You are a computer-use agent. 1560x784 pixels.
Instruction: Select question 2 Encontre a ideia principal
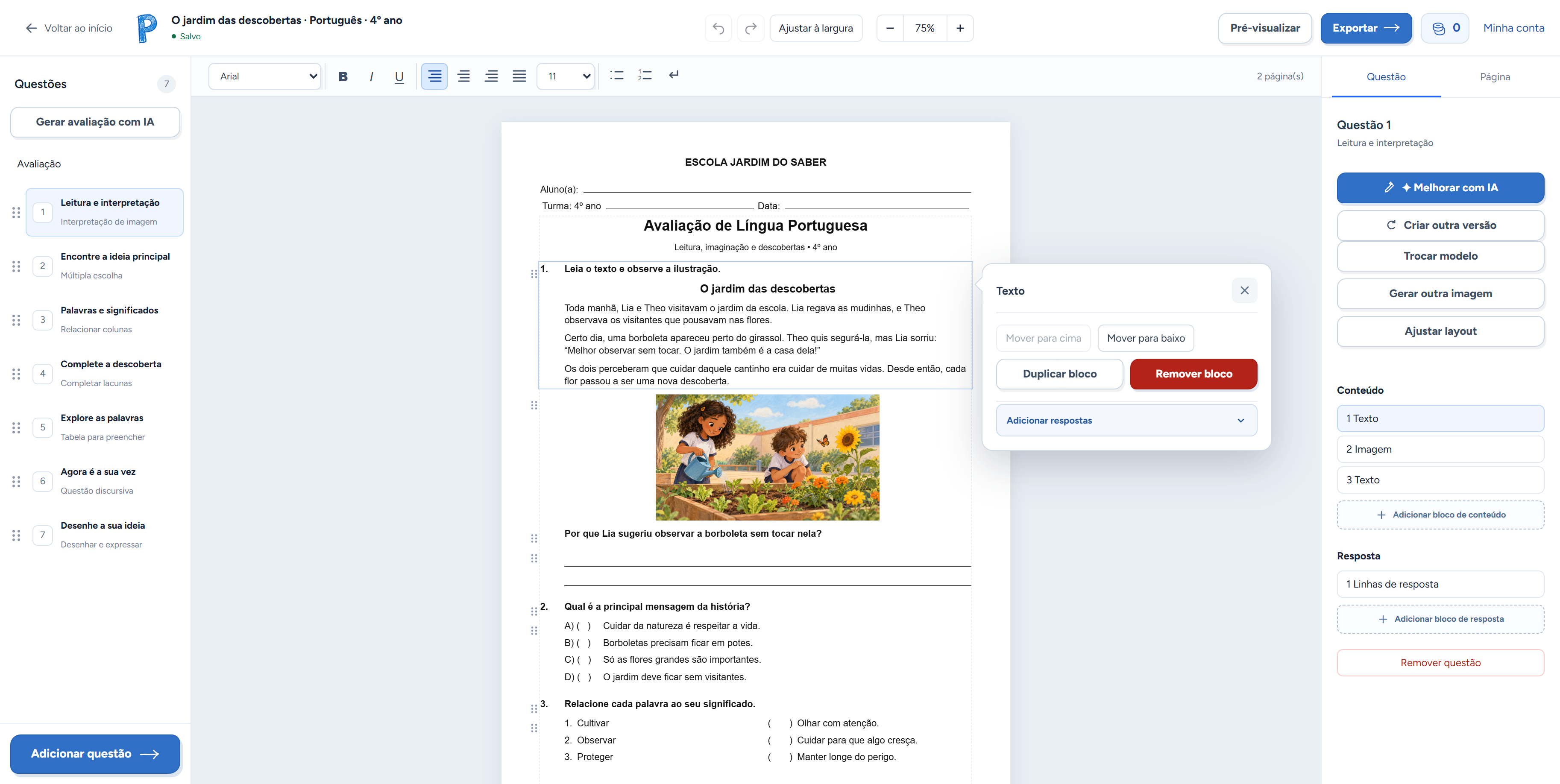(104, 266)
